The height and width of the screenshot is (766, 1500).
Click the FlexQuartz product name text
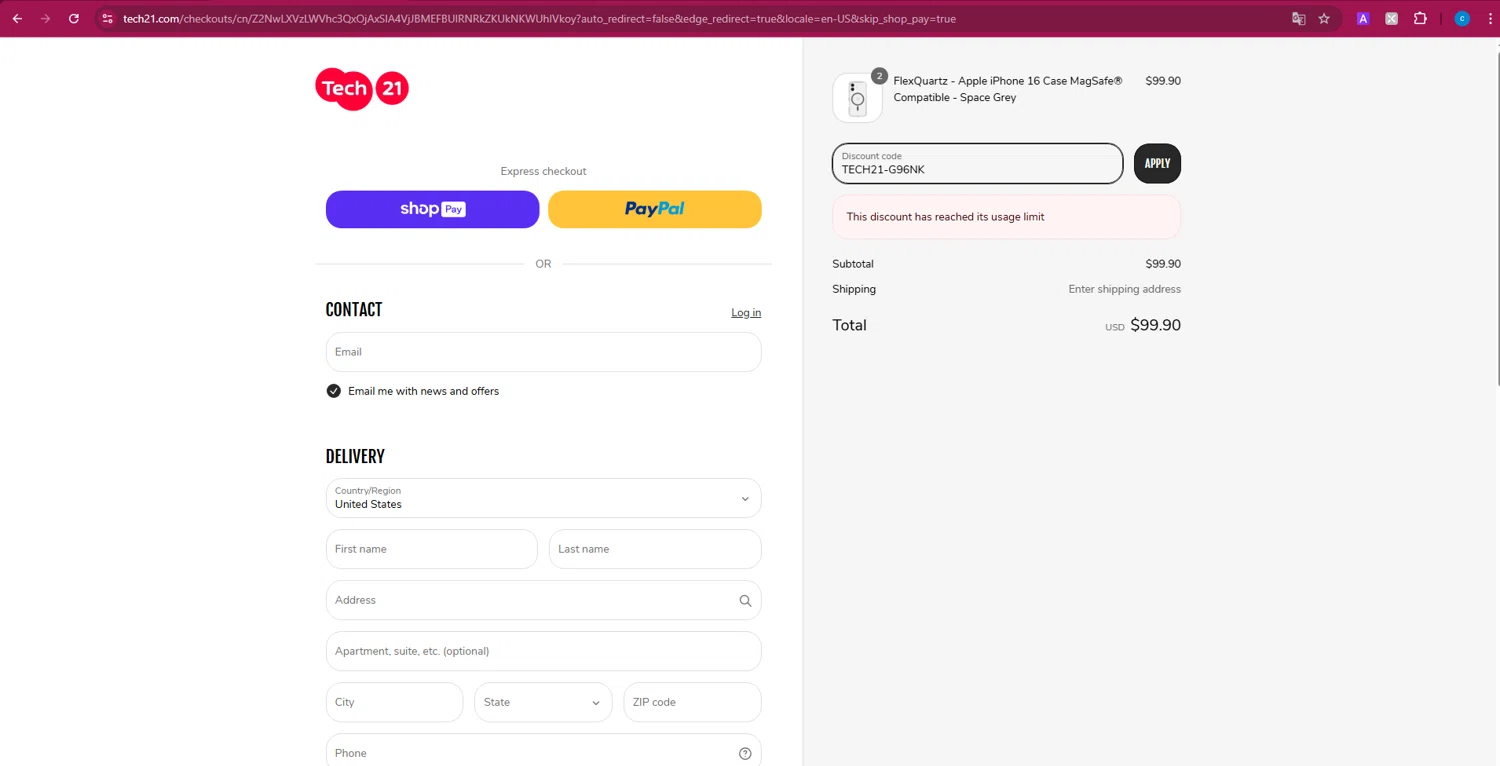(x=1008, y=89)
